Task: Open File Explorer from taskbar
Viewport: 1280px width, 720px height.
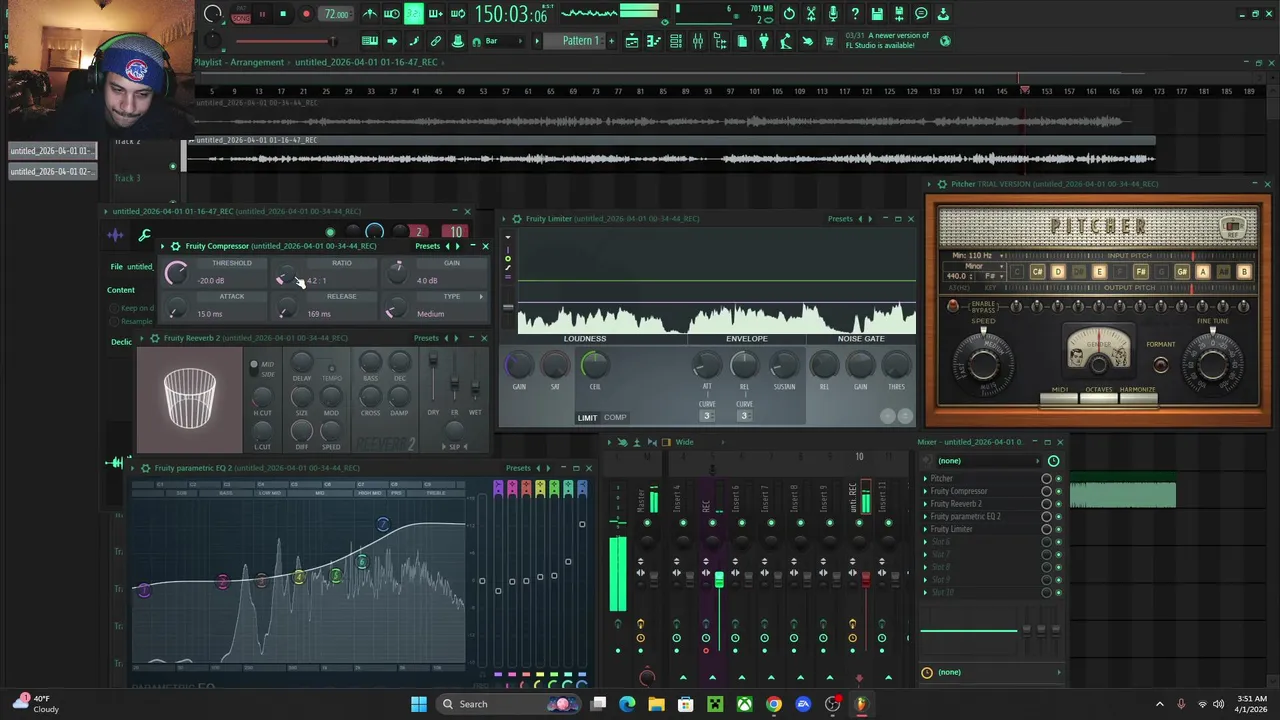Action: click(x=656, y=704)
